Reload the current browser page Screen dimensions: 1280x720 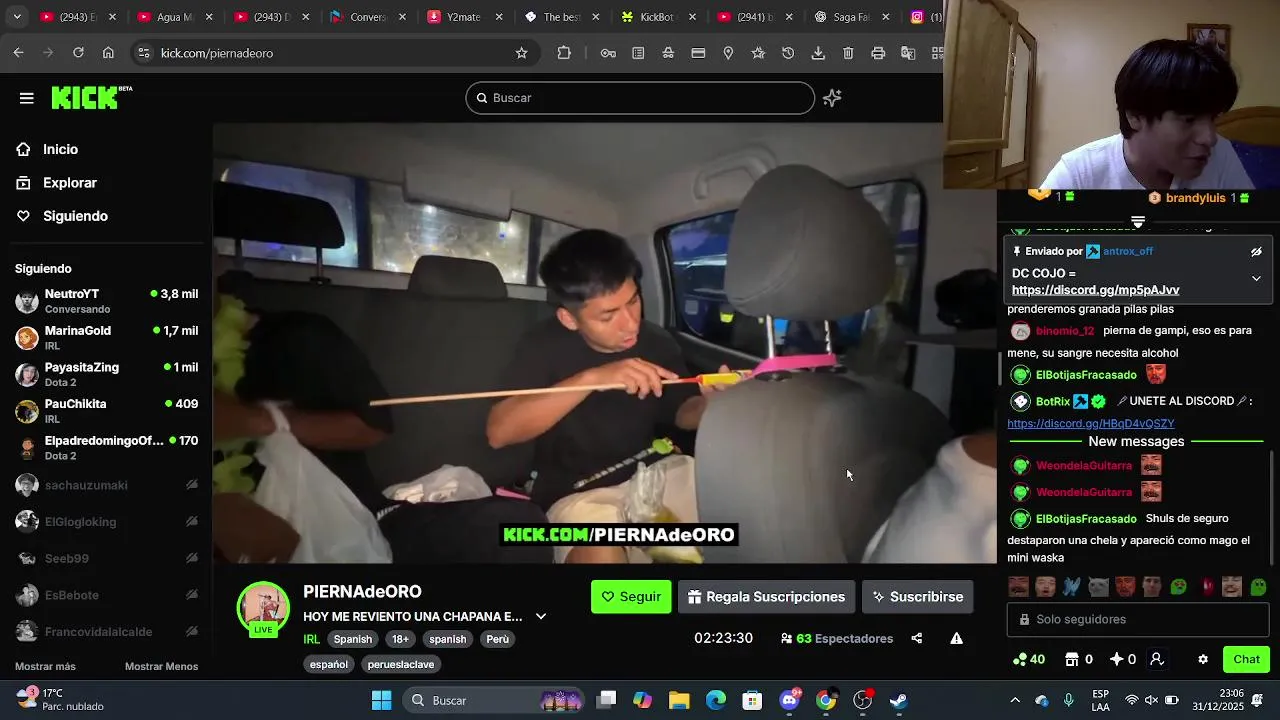point(78,53)
